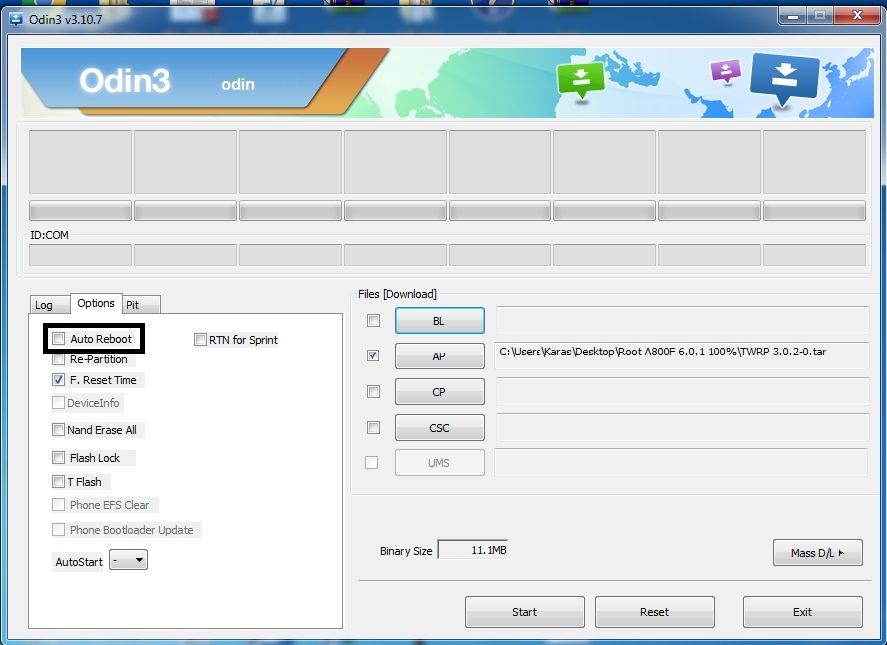Click the Odin3 title bar app icon
887x645 pixels.
[x=16, y=20]
